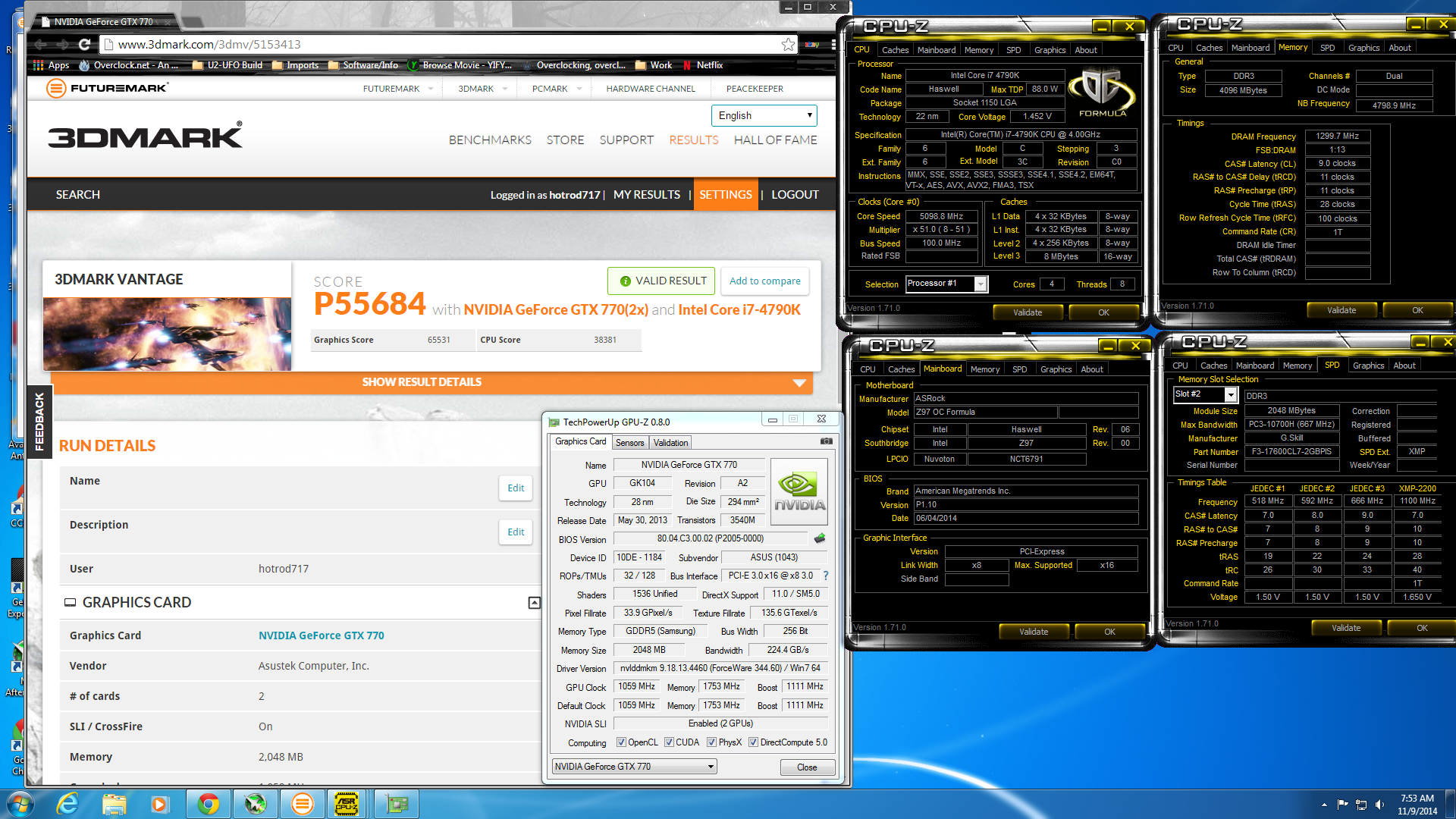Viewport: 1456px width, 819px height.
Task: Click the NVIDIA logo in GPU-Z
Action: [x=799, y=492]
